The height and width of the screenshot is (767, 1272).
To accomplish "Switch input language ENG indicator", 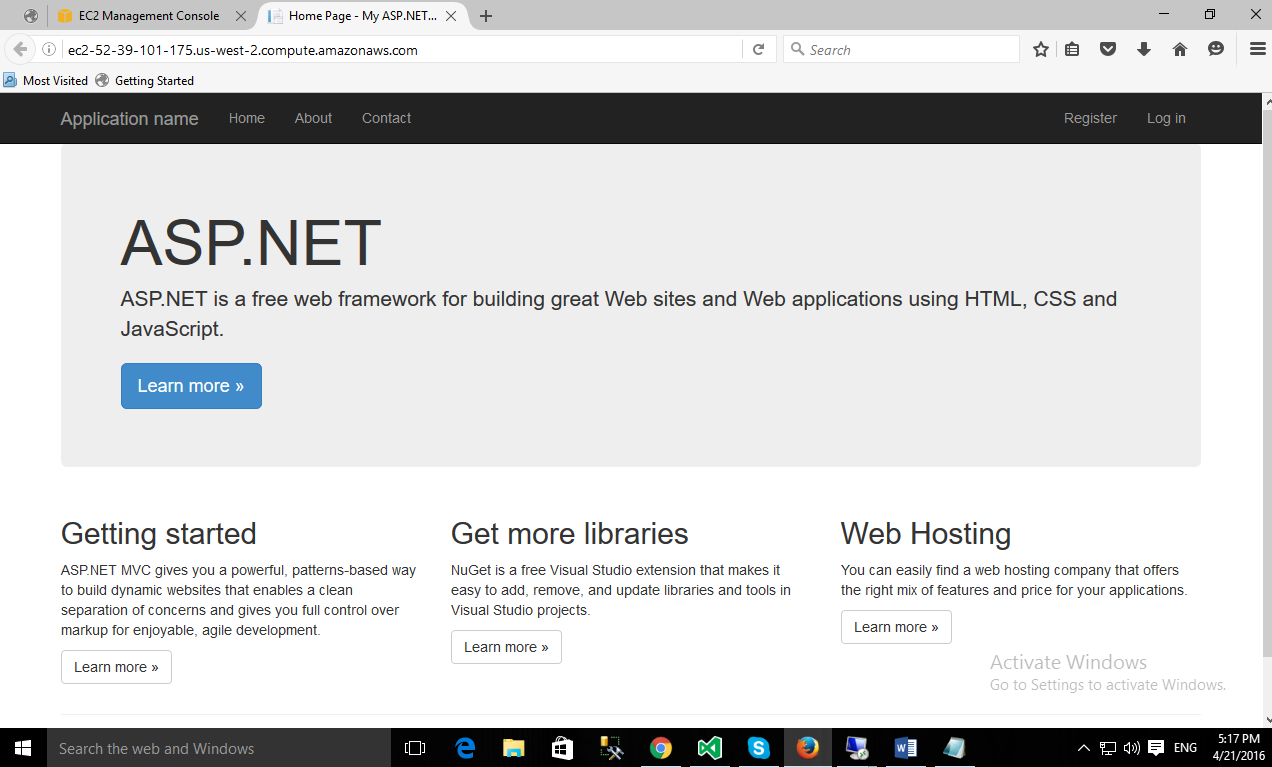I will click(1185, 748).
